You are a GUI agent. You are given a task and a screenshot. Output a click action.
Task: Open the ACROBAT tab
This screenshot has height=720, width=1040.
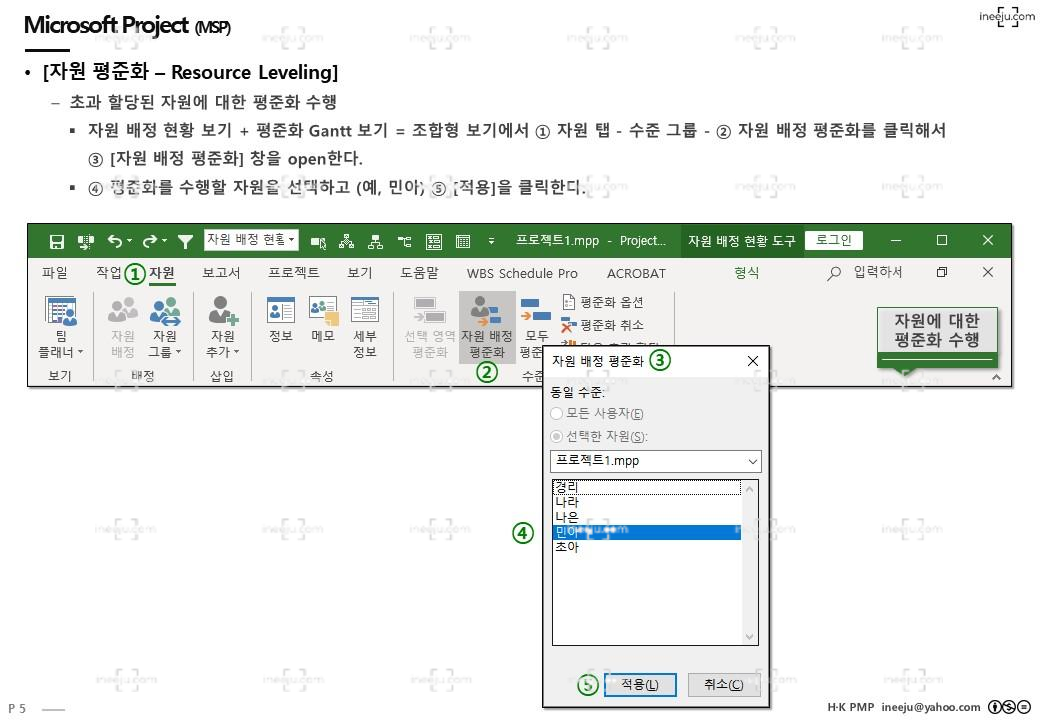pos(636,274)
